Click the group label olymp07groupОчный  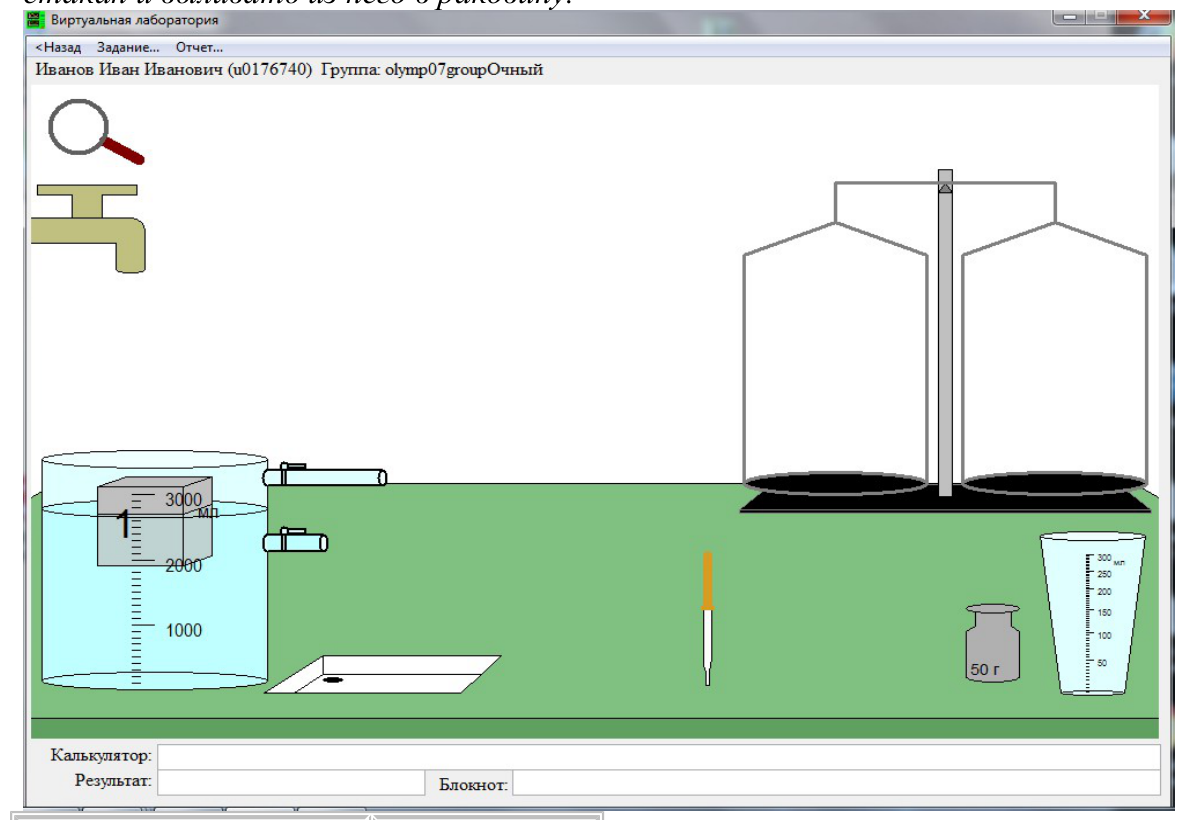pos(464,70)
